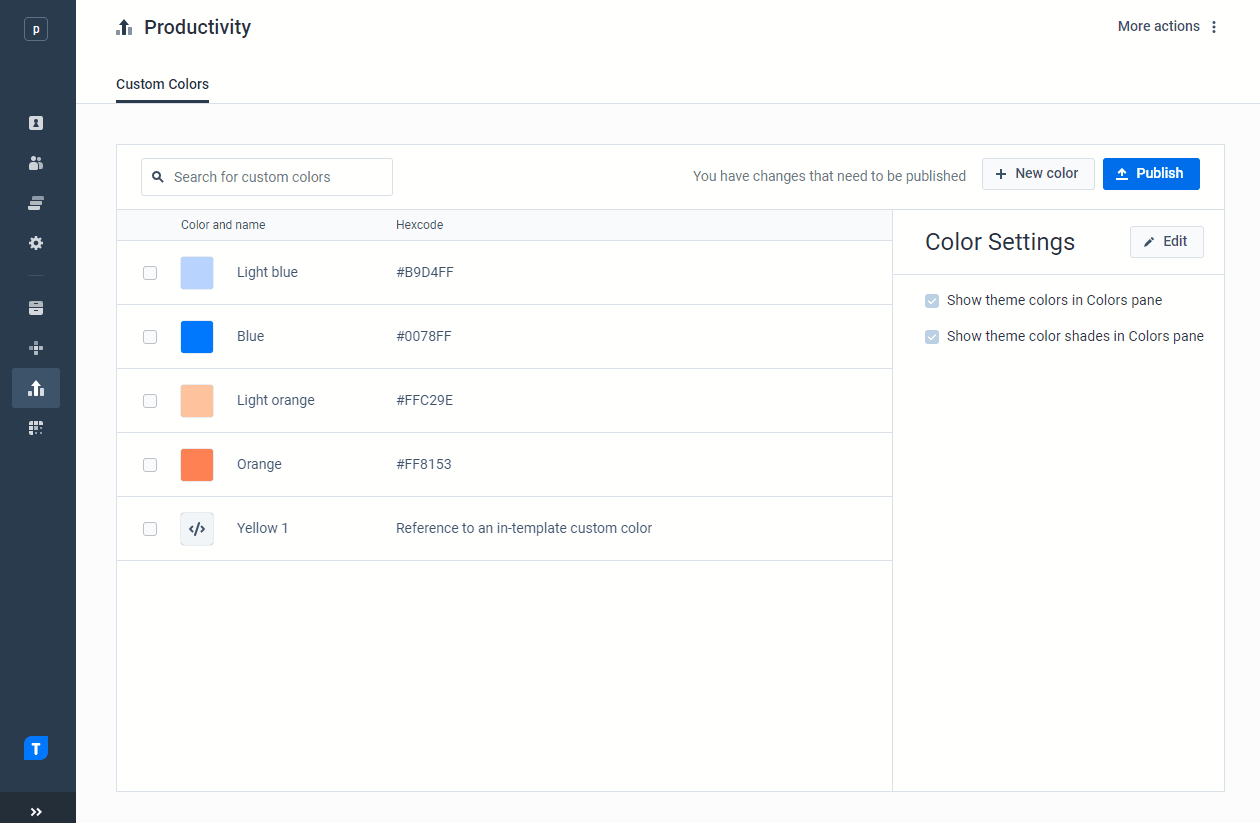1260x823 pixels.
Task: Click the "Productivity" page title
Action: click(x=198, y=28)
